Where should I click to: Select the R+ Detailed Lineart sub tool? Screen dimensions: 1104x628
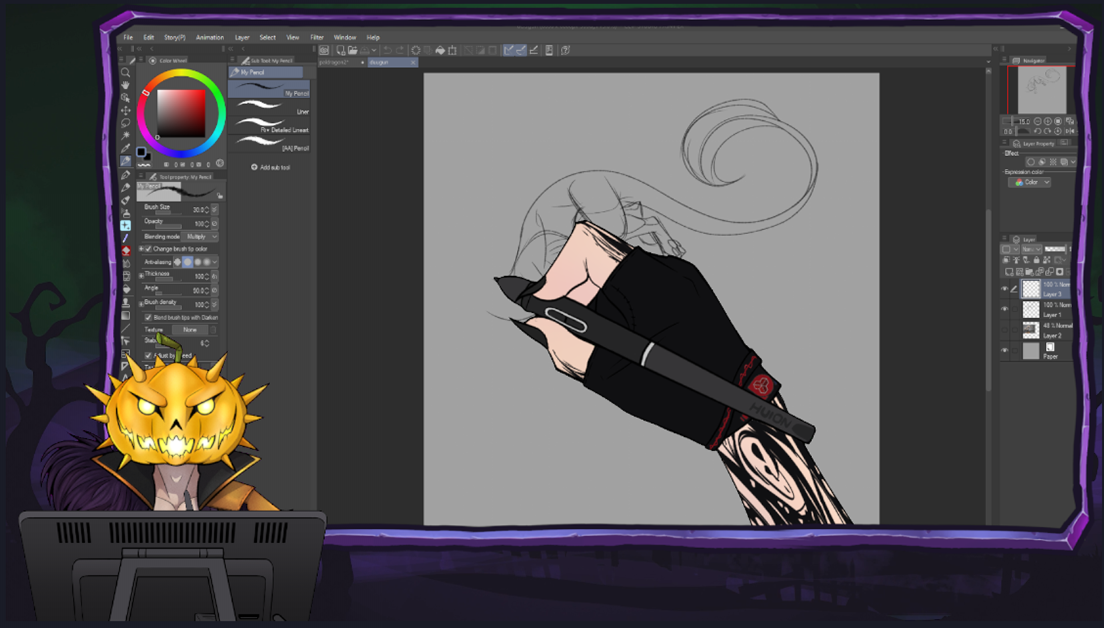click(x=269, y=127)
